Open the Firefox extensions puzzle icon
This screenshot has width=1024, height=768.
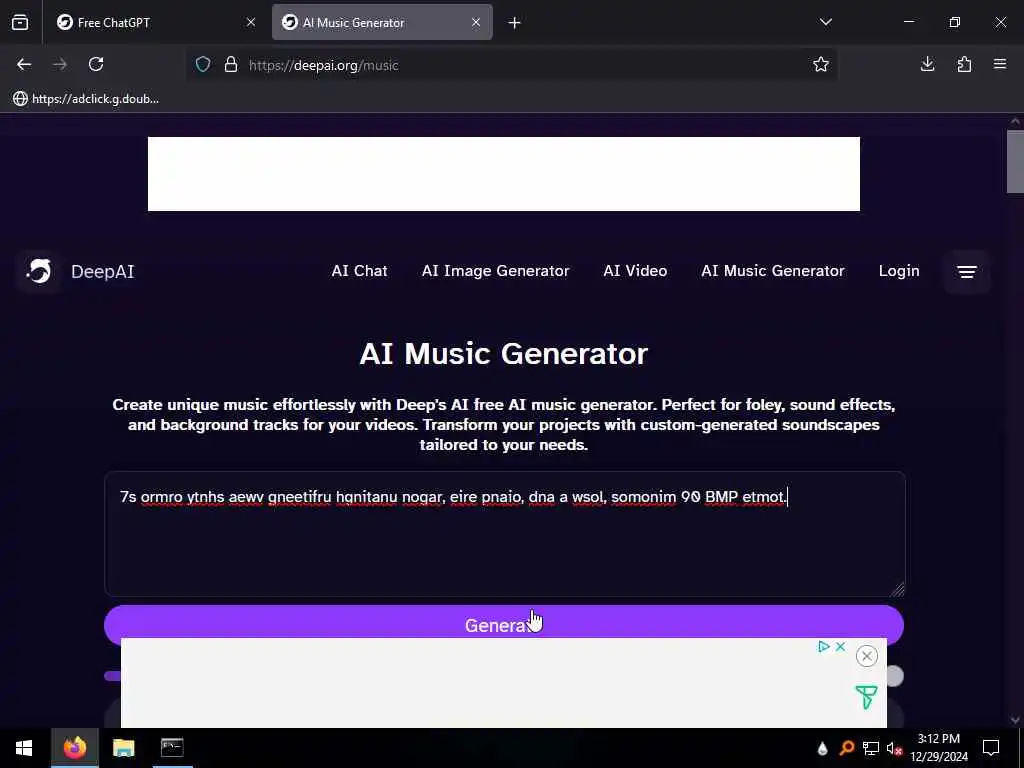pos(964,64)
